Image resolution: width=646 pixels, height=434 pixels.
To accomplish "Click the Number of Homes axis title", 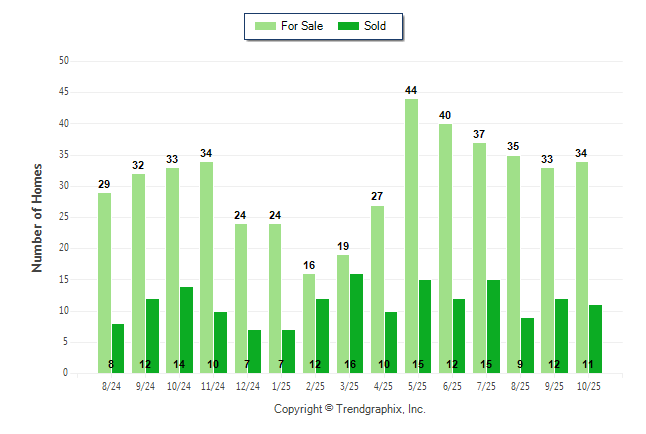I will [x=38, y=217].
